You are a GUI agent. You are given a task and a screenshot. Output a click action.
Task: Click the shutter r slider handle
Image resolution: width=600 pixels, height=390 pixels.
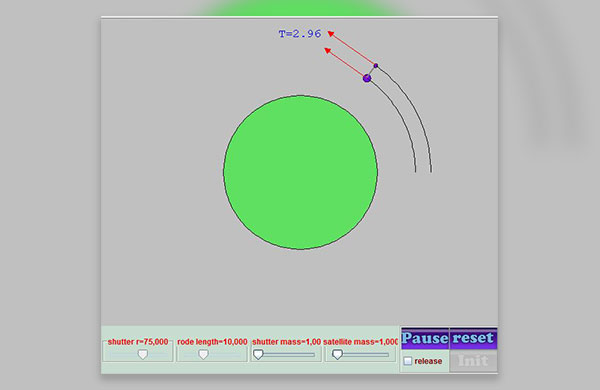(x=143, y=354)
